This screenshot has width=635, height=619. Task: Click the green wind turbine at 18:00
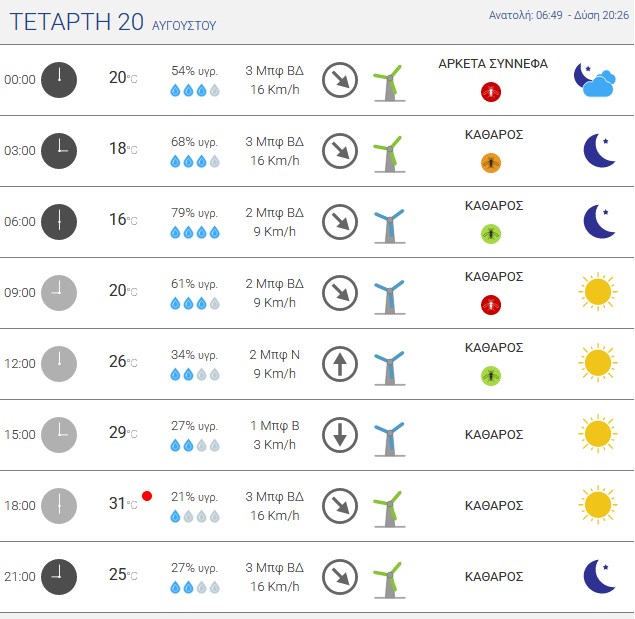click(389, 509)
